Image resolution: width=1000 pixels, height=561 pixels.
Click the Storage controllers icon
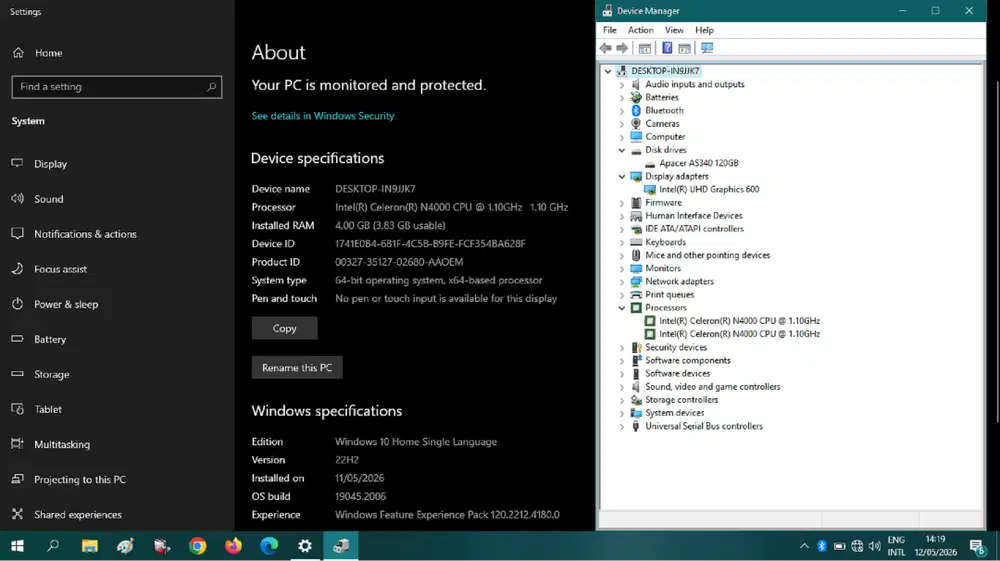pyautogui.click(x=636, y=400)
